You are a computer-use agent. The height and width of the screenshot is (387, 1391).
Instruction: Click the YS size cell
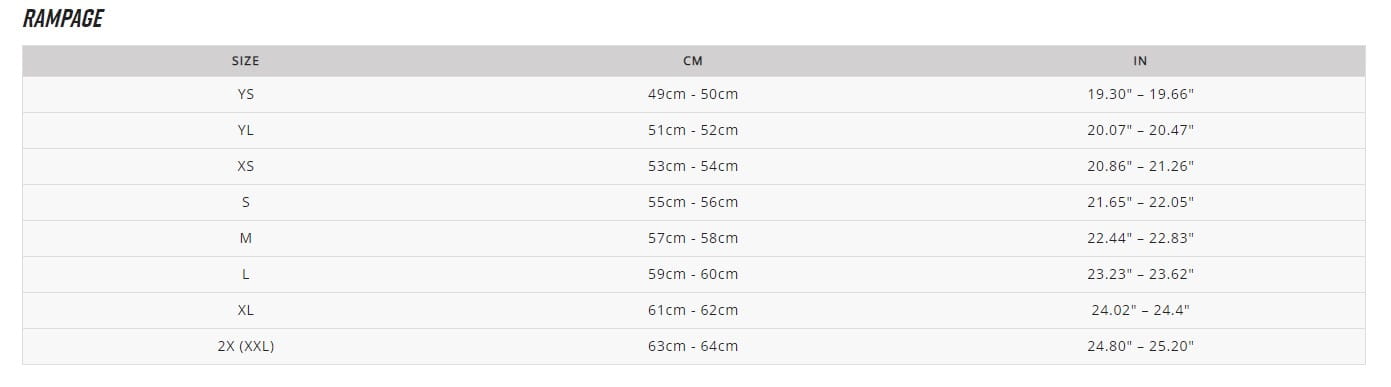click(x=245, y=94)
